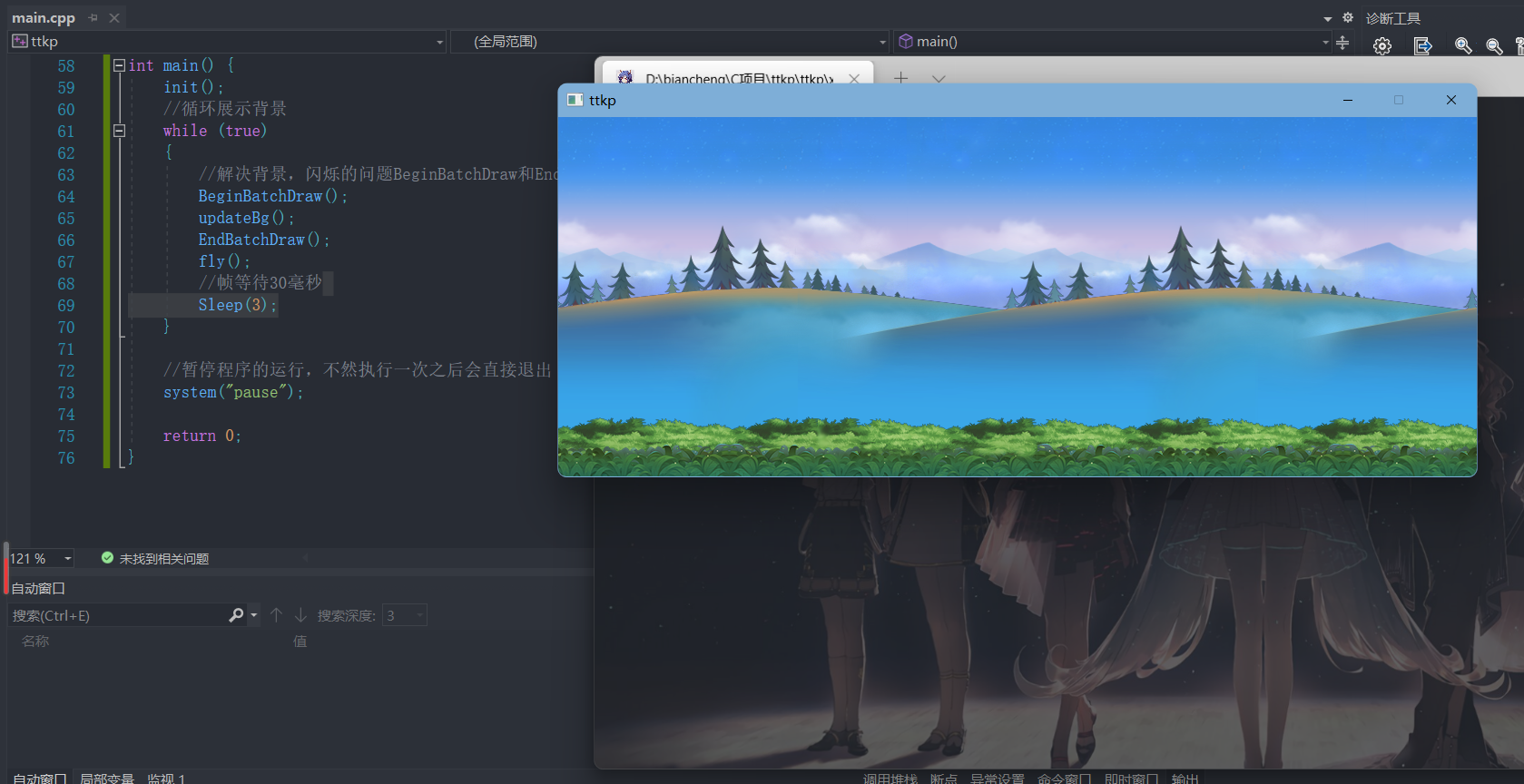1524x784 pixels.
Task: Click the green no-issues check icon
Action: click(107, 558)
